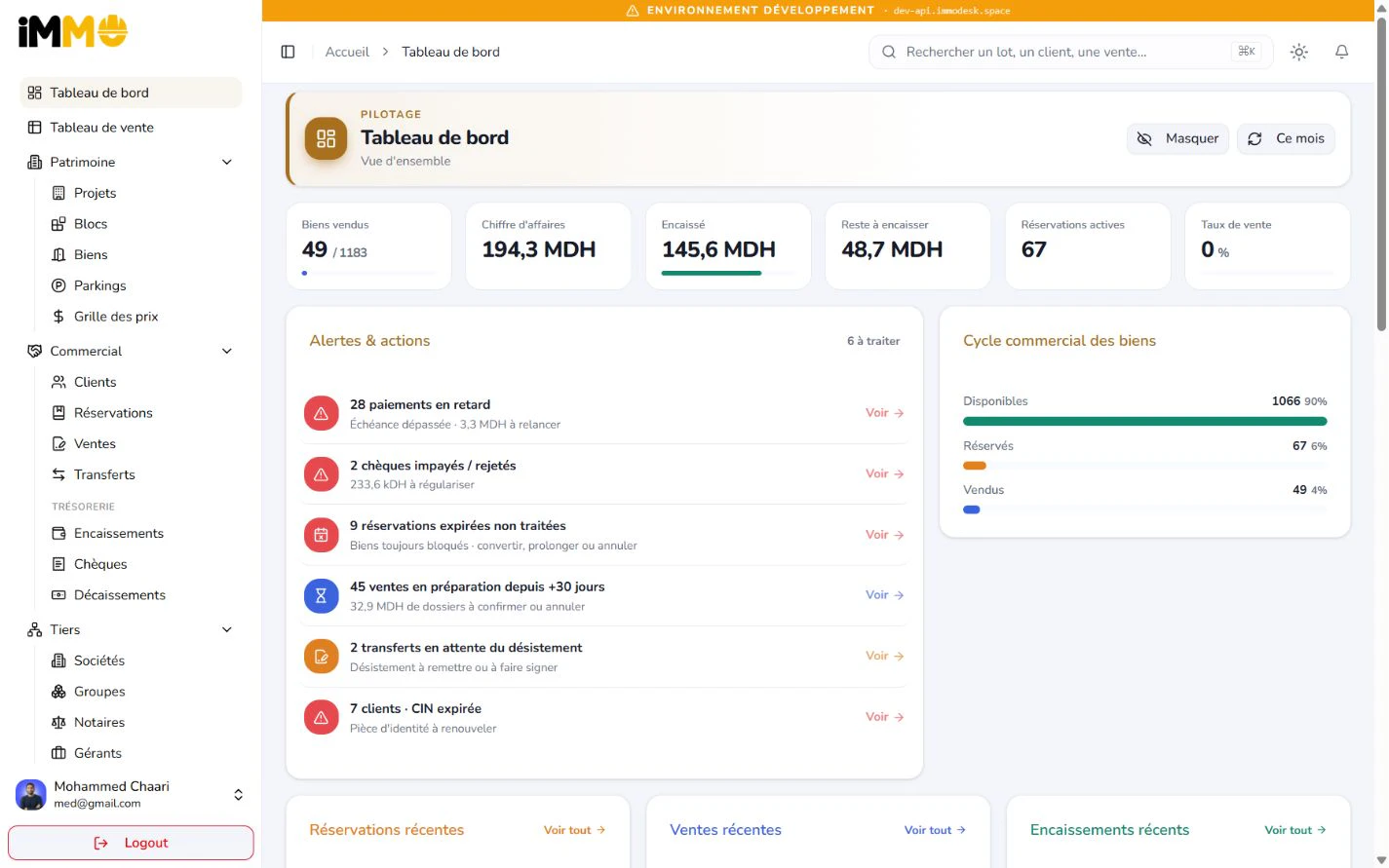
Task: Log out with the Logout button
Action: pyautogui.click(x=131, y=843)
